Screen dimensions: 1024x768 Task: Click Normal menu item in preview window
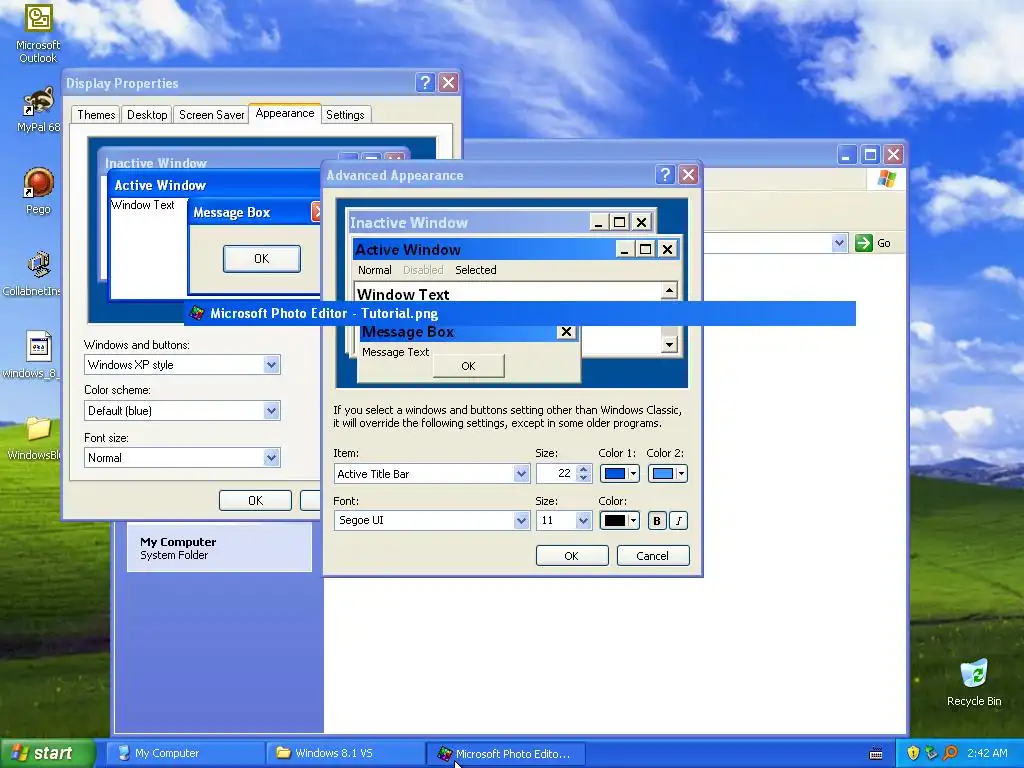pos(374,270)
